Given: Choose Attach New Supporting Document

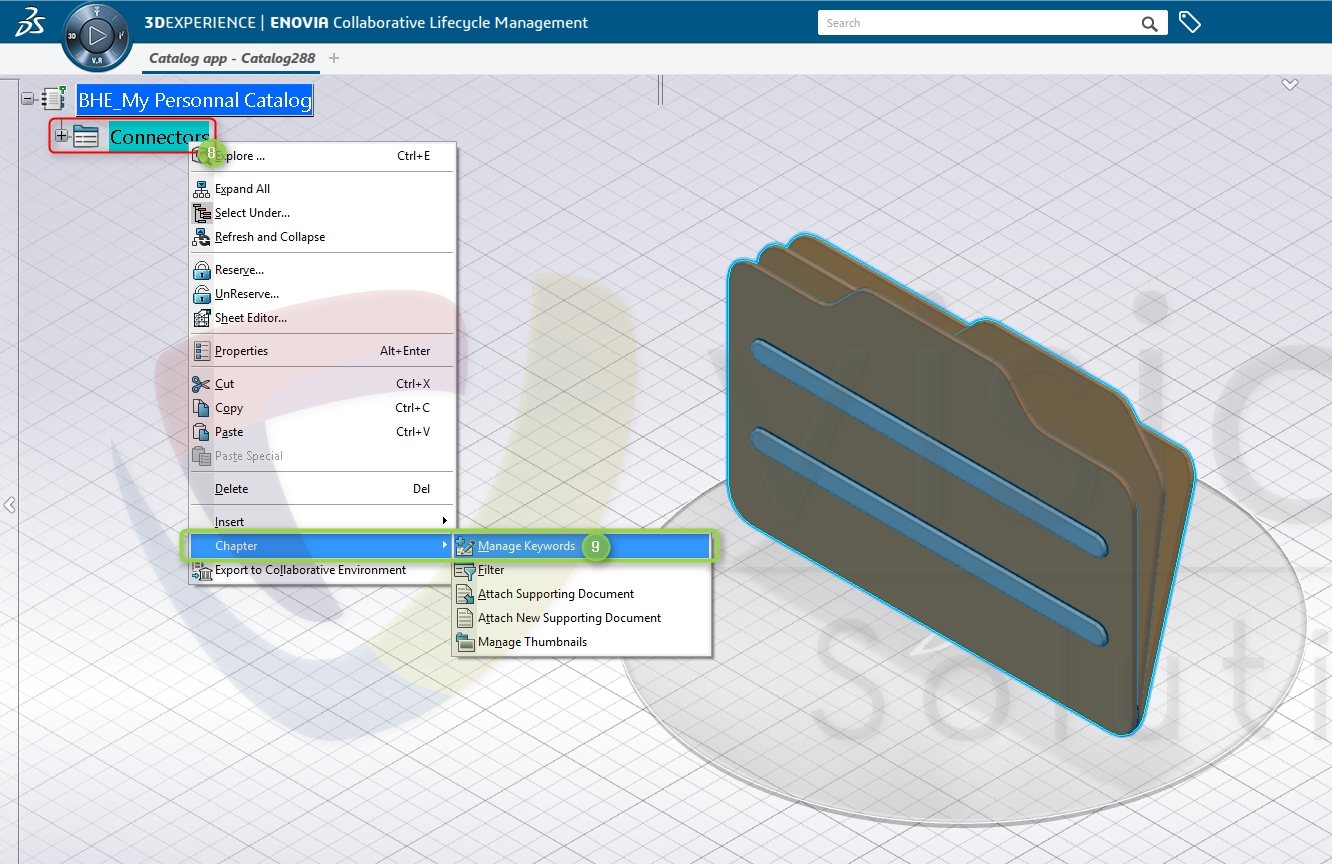Looking at the screenshot, I should tap(582, 618).
